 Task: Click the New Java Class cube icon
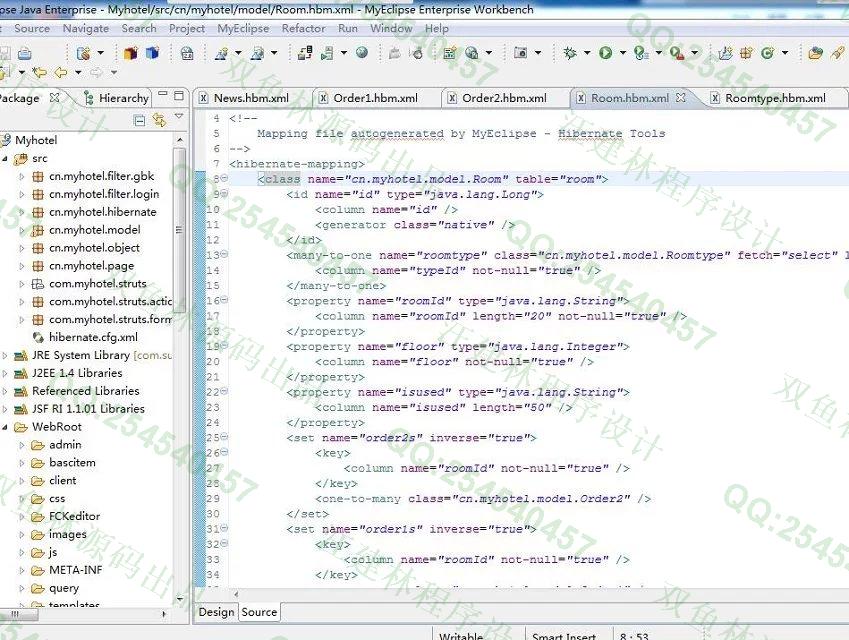(x=153, y=53)
